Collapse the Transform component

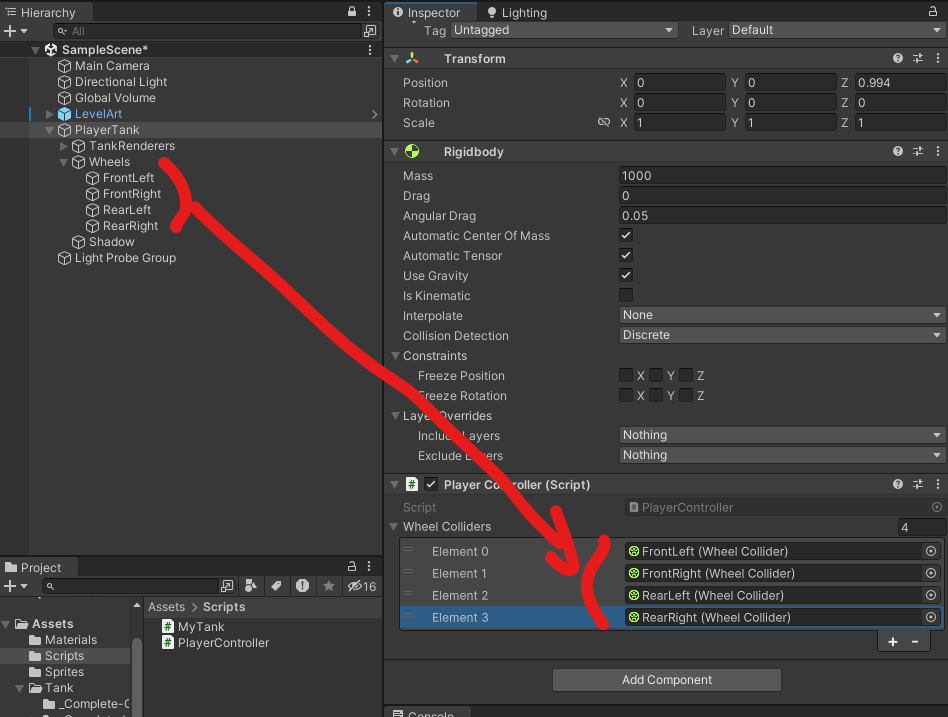tap(395, 59)
